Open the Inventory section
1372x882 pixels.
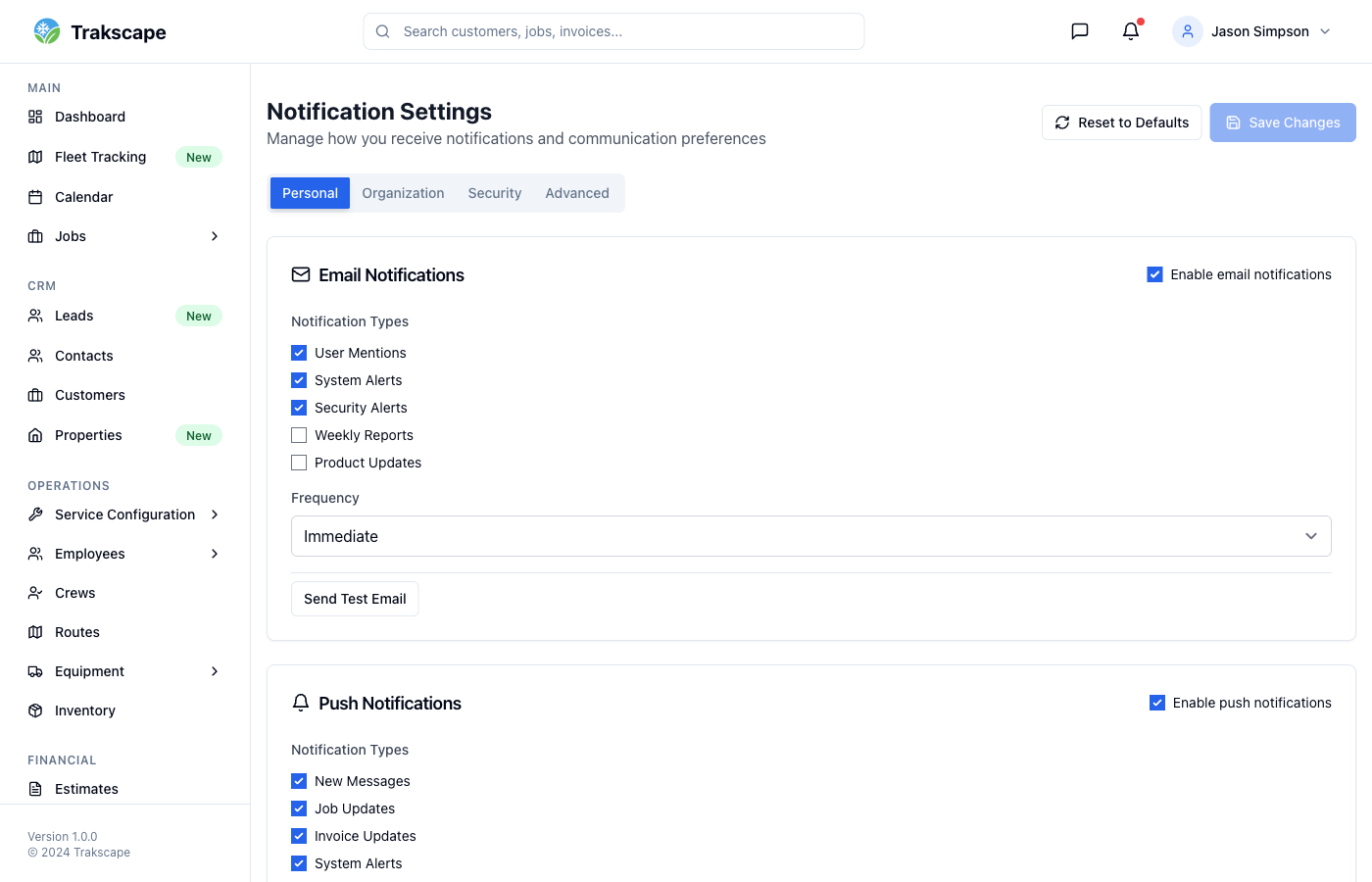tap(84, 710)
